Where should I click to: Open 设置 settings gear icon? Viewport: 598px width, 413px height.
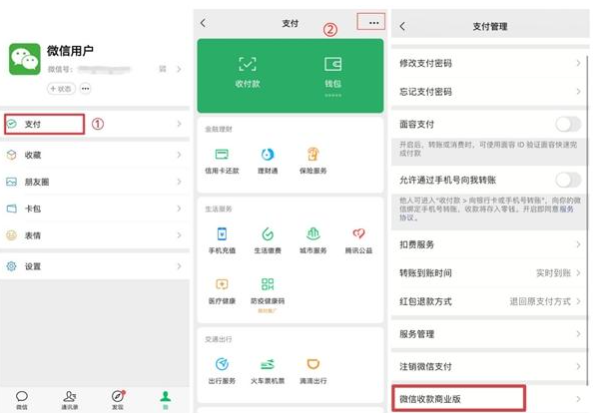(x=12, y=266)
